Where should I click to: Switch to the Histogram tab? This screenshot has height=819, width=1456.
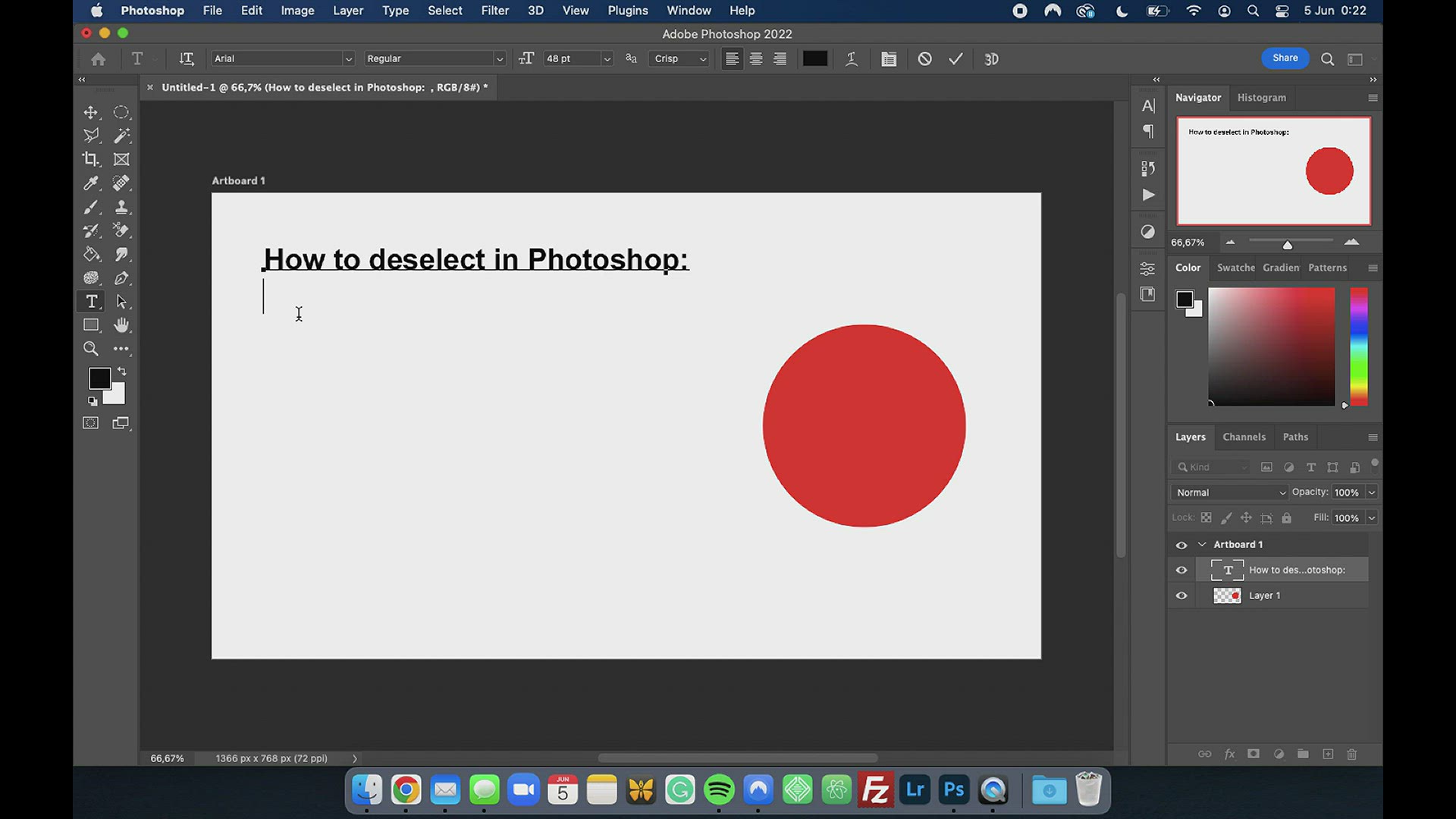coord(1261,97)
